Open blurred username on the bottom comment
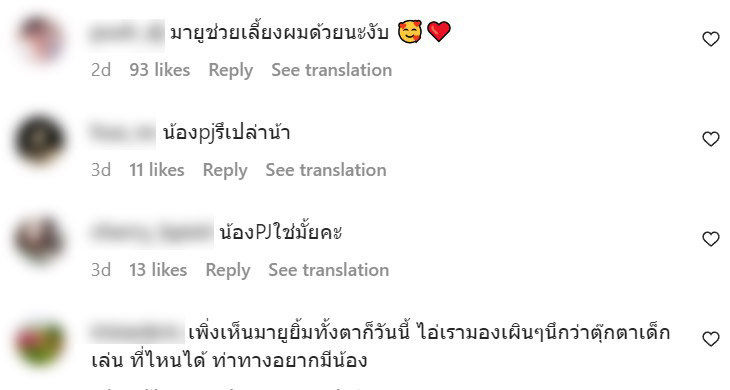The height and width of the screenshot is (390, 730). (x=138, y=333)
